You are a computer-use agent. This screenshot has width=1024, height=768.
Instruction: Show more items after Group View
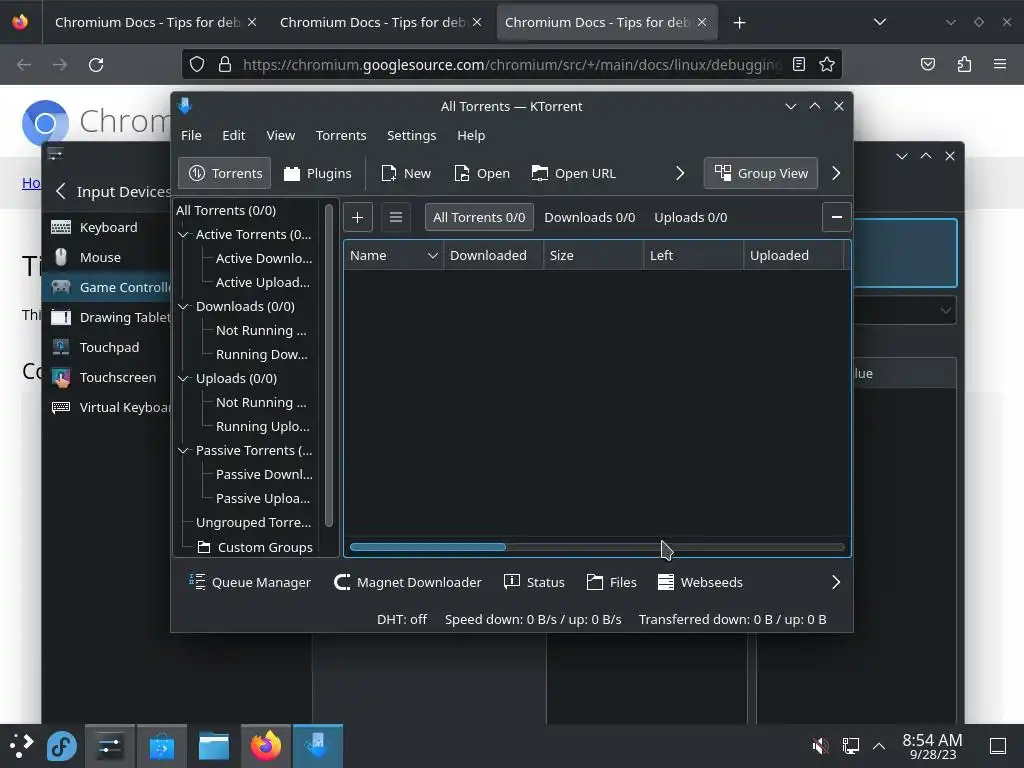pos(836,173)
